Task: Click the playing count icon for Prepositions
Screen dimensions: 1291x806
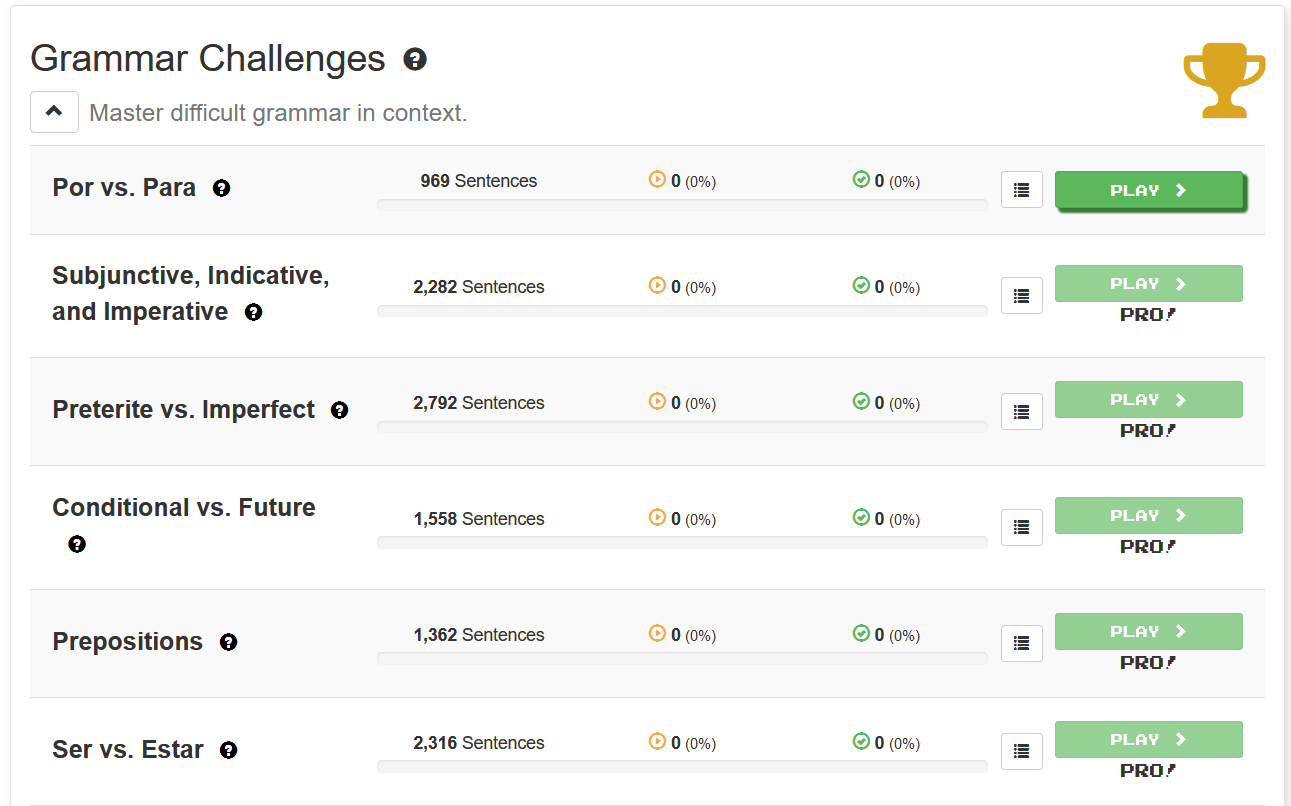Action: tap(657, 633)
